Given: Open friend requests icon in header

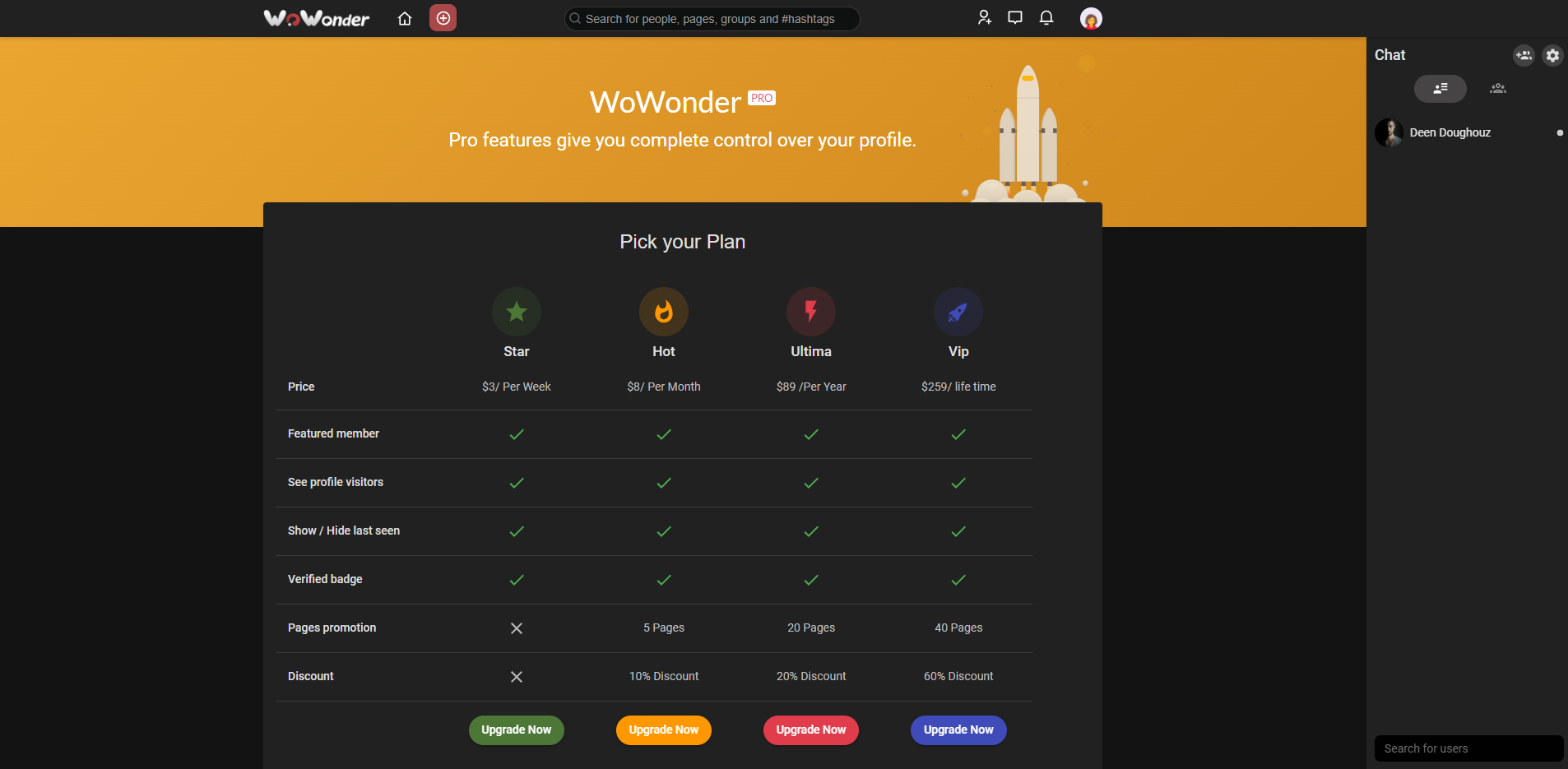Looking at the screenshot, I should click(x=984, y=18).
